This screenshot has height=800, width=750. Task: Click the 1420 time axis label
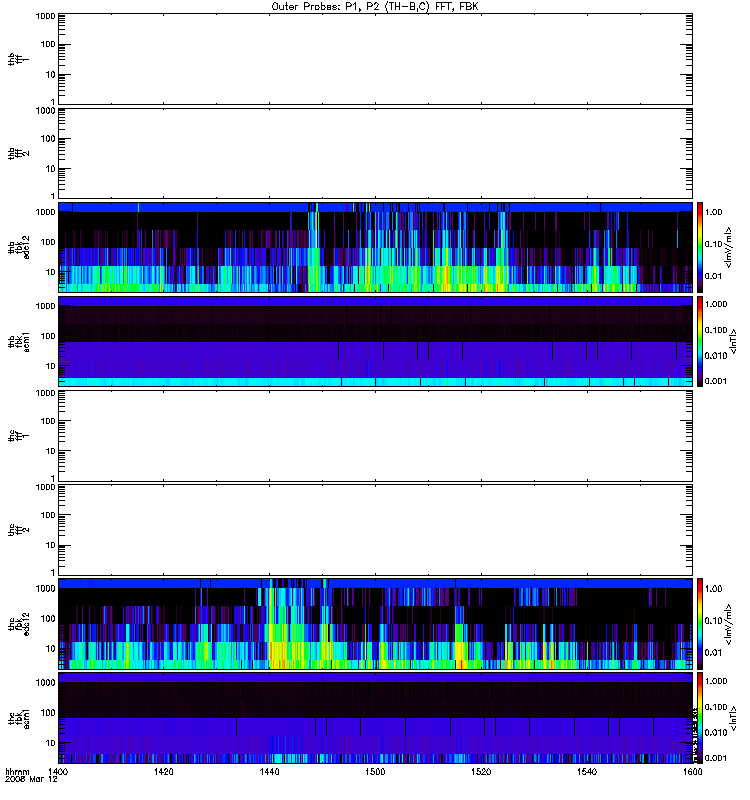tap(163, 771)
